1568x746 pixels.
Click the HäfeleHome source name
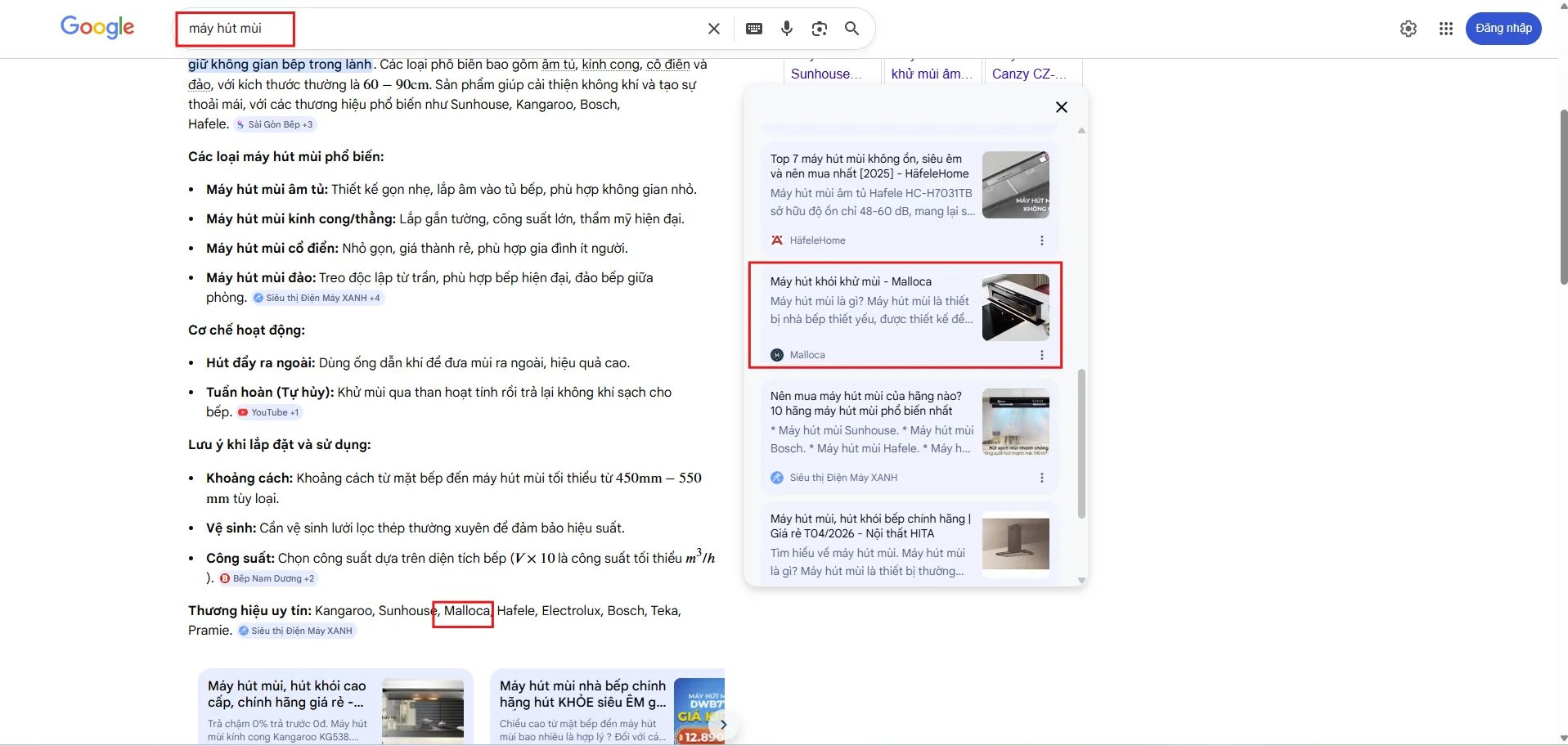[x=817, y=240]
